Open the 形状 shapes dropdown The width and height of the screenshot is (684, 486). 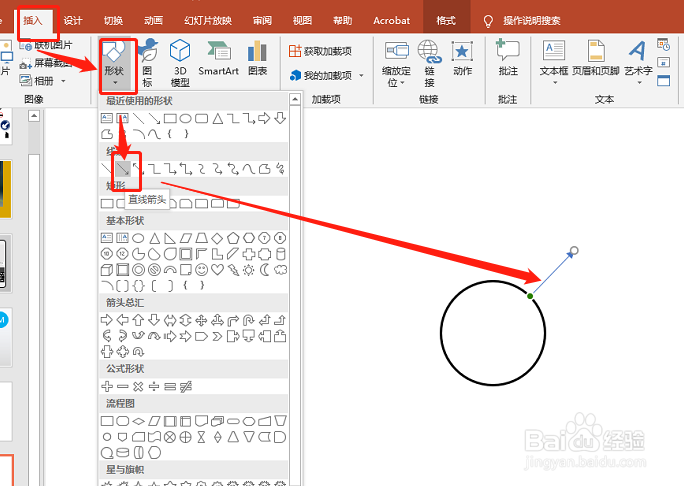114,63
